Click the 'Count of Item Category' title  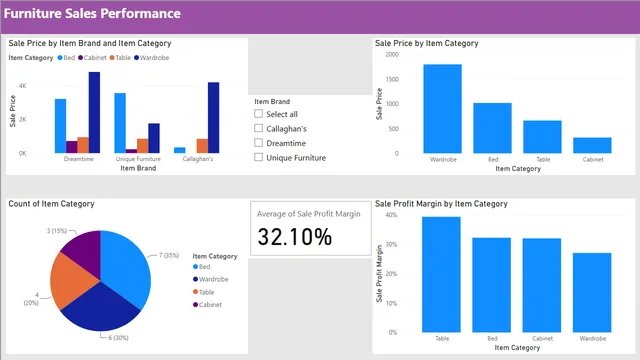coord(51,204)
